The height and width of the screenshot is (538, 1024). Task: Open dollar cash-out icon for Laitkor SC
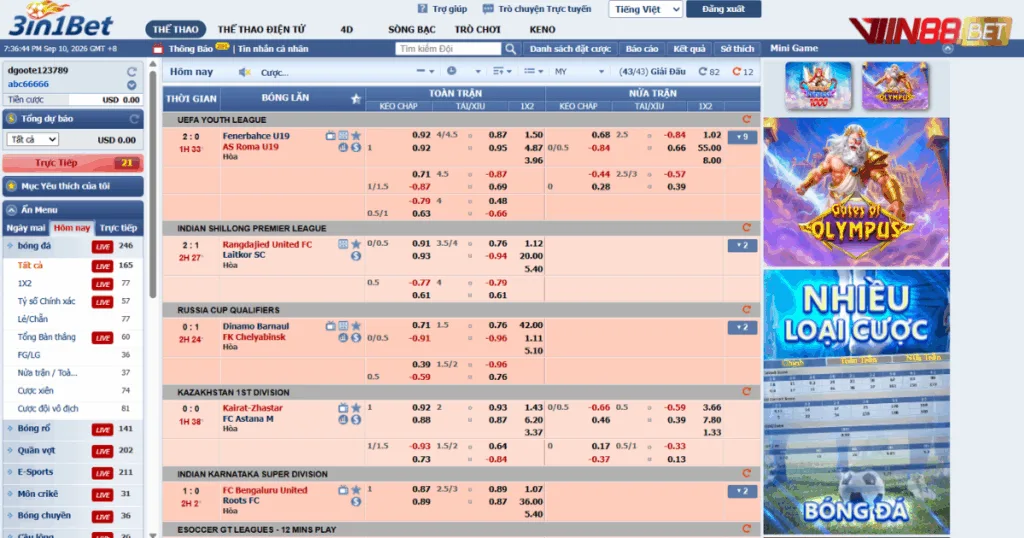[x=356, y=256]
